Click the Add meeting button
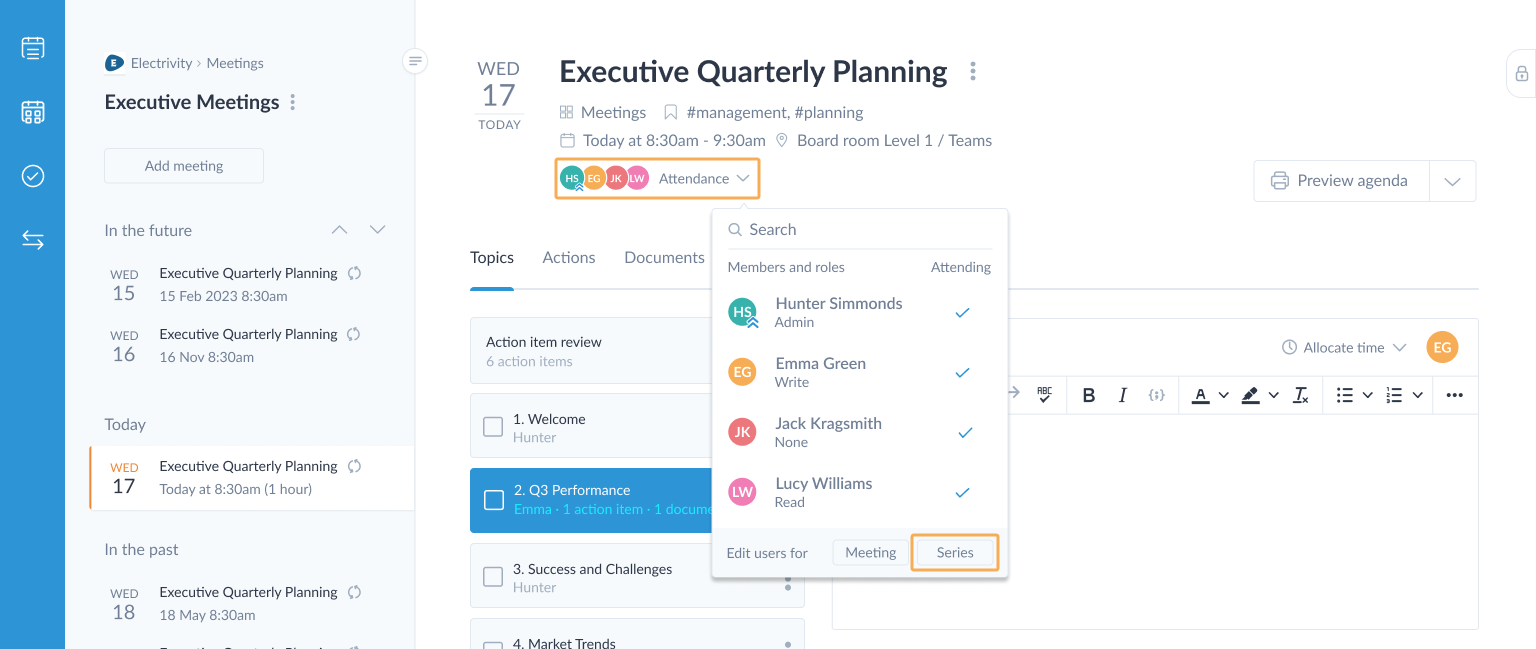Image resolution: width=1536 pixels, height=649 pixels. tap(184, 166)
